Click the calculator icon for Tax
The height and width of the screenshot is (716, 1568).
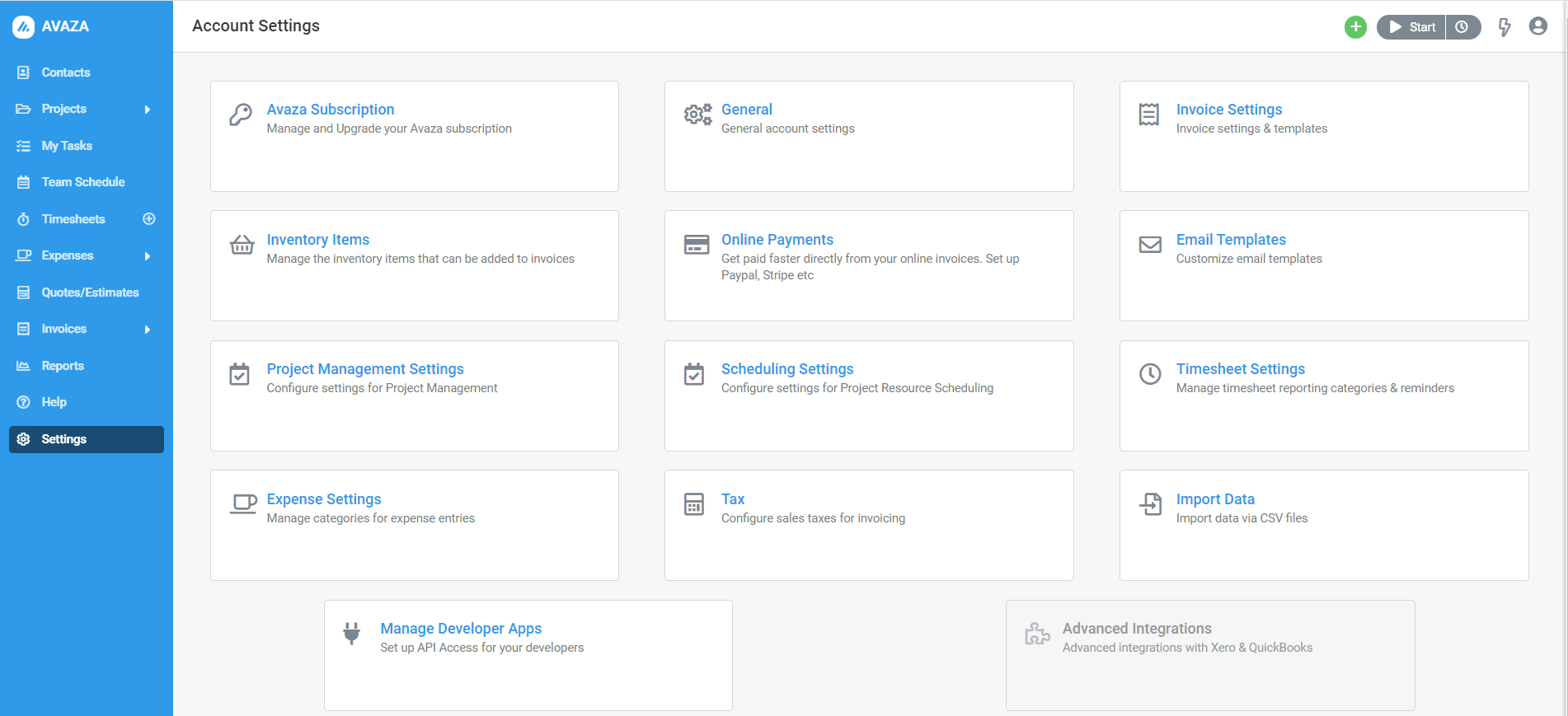click(x=694, y=504)
